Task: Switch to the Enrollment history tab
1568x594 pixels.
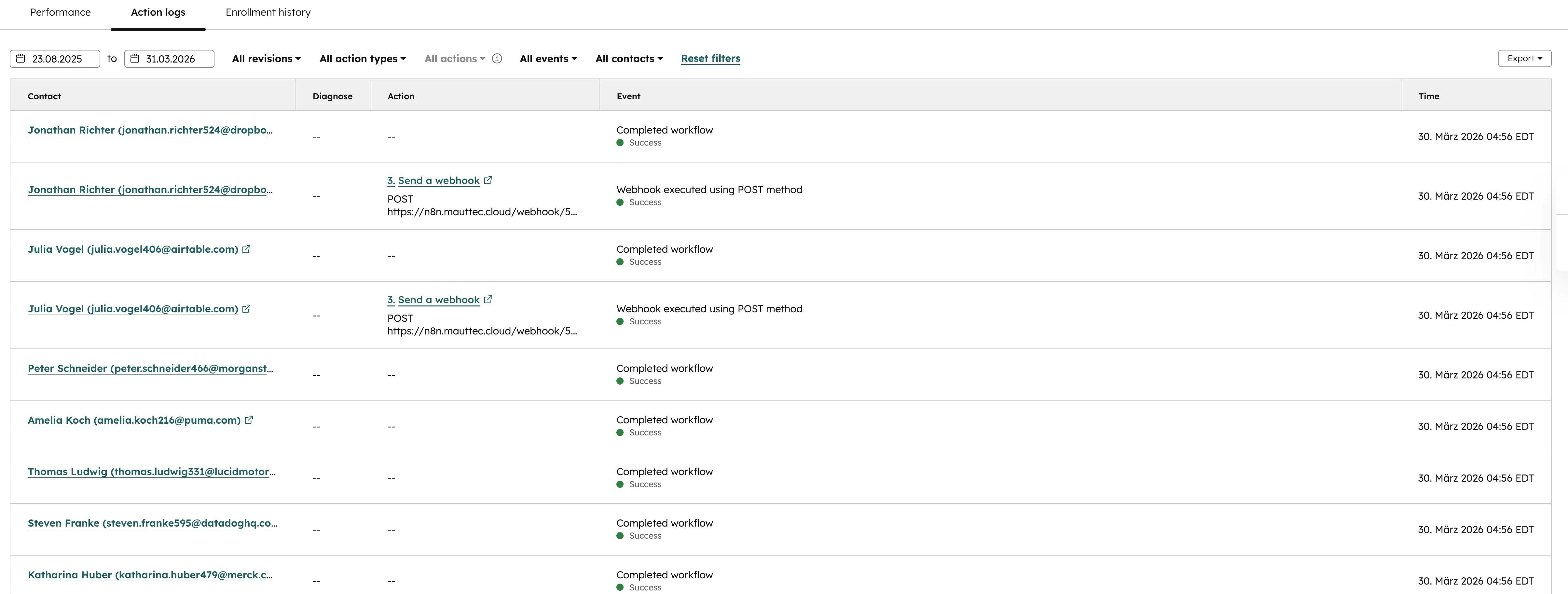Action: point(268,12)
